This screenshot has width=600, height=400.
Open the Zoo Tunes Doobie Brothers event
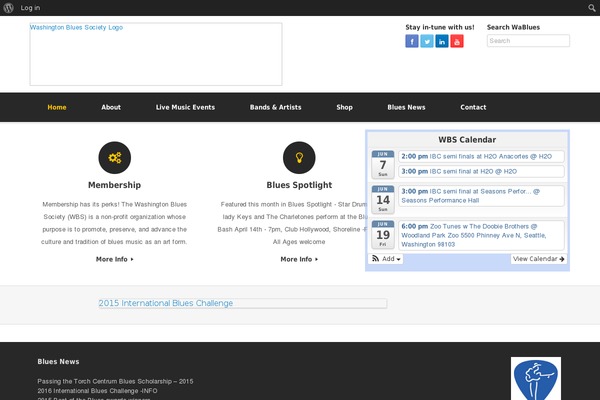[x=481, y=235]
